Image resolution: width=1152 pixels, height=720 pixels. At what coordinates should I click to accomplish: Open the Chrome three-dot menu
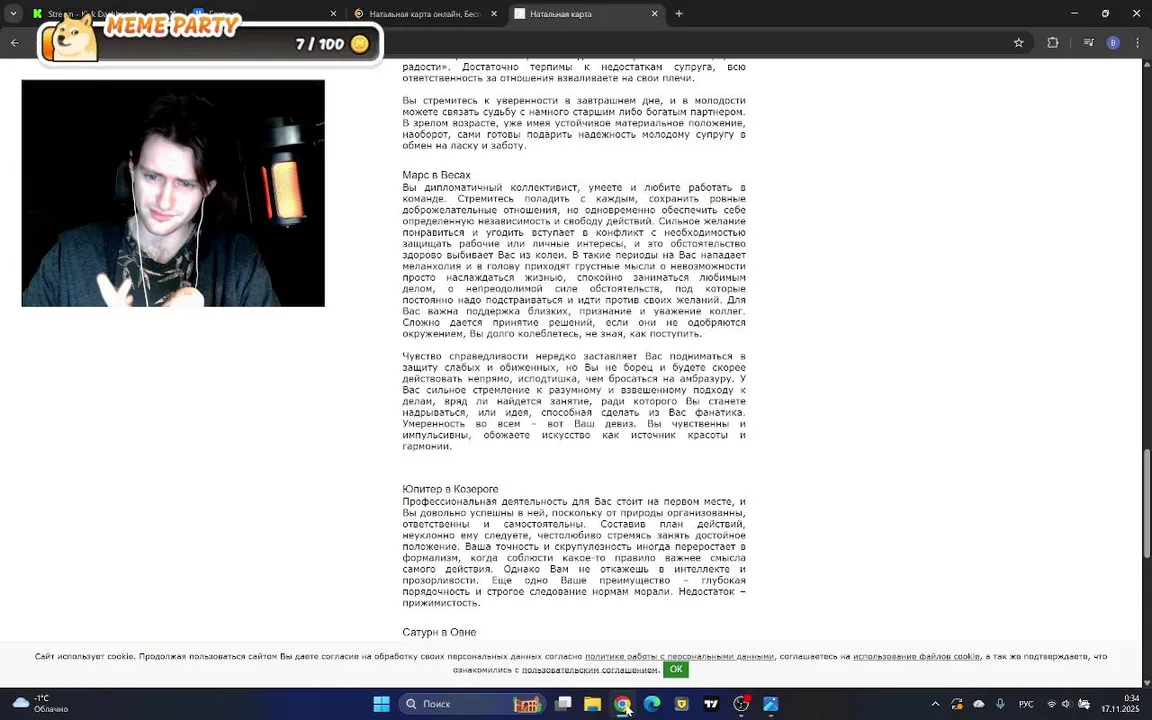click(x=1137, y=43)
